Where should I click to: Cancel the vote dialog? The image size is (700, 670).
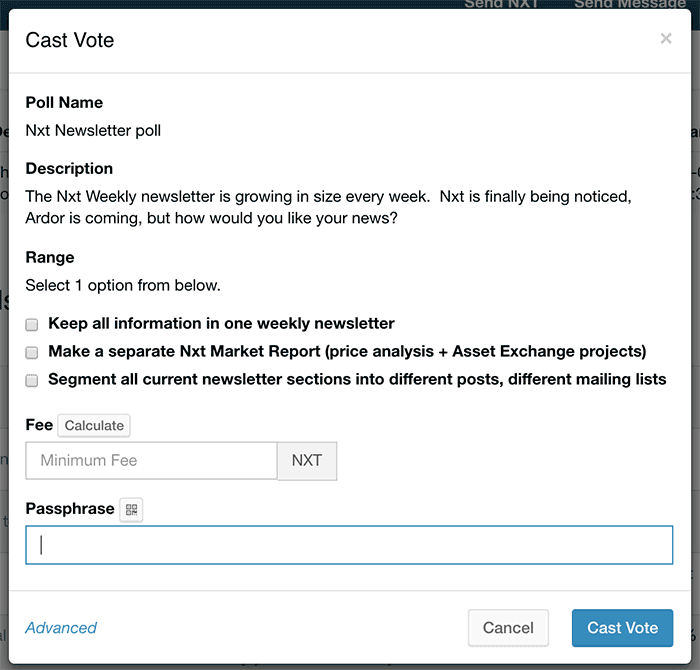point(508,628)
